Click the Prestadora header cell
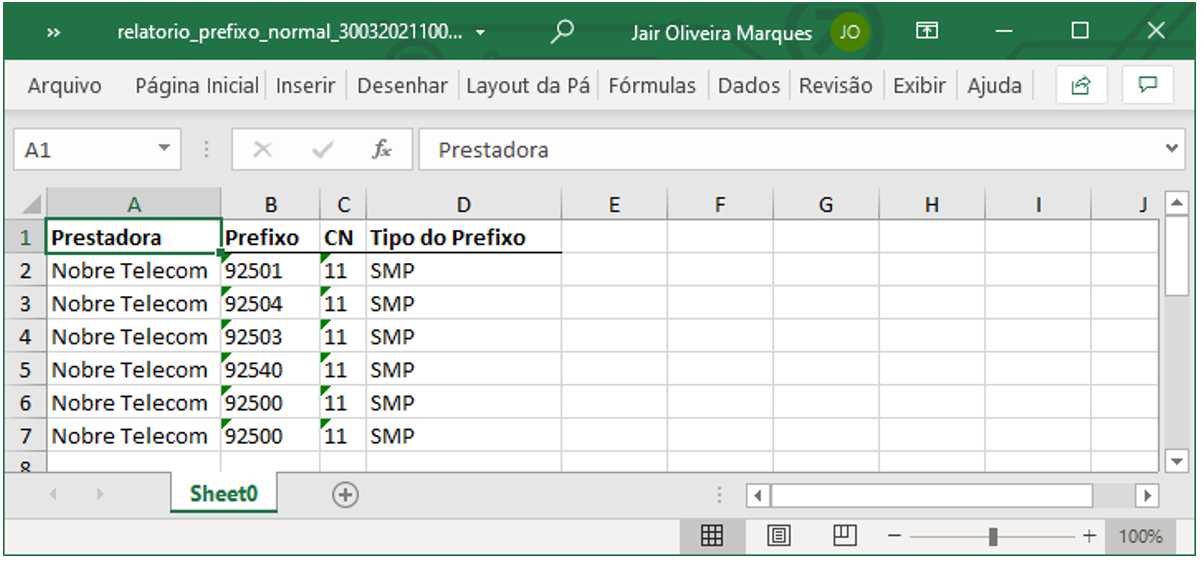This screenshot has height=562, width=1201. pos(134,237)
